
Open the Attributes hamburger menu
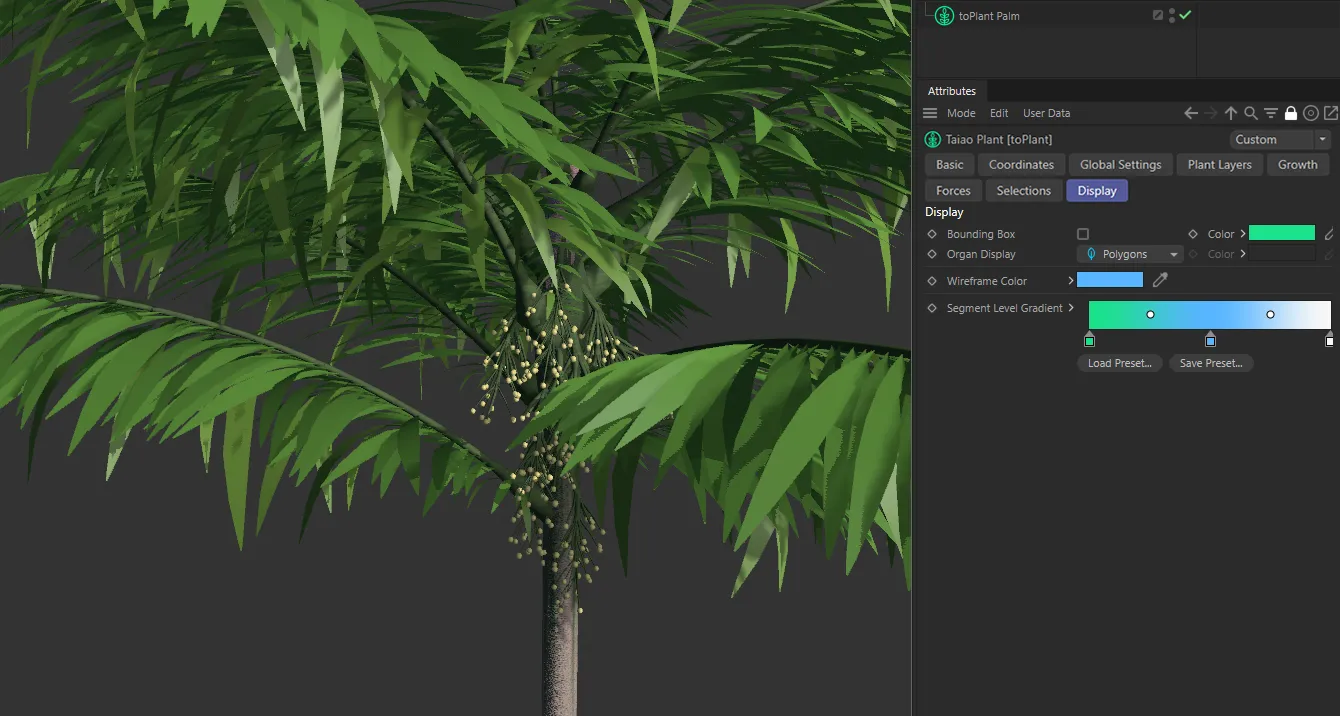(x=930, y=113)
